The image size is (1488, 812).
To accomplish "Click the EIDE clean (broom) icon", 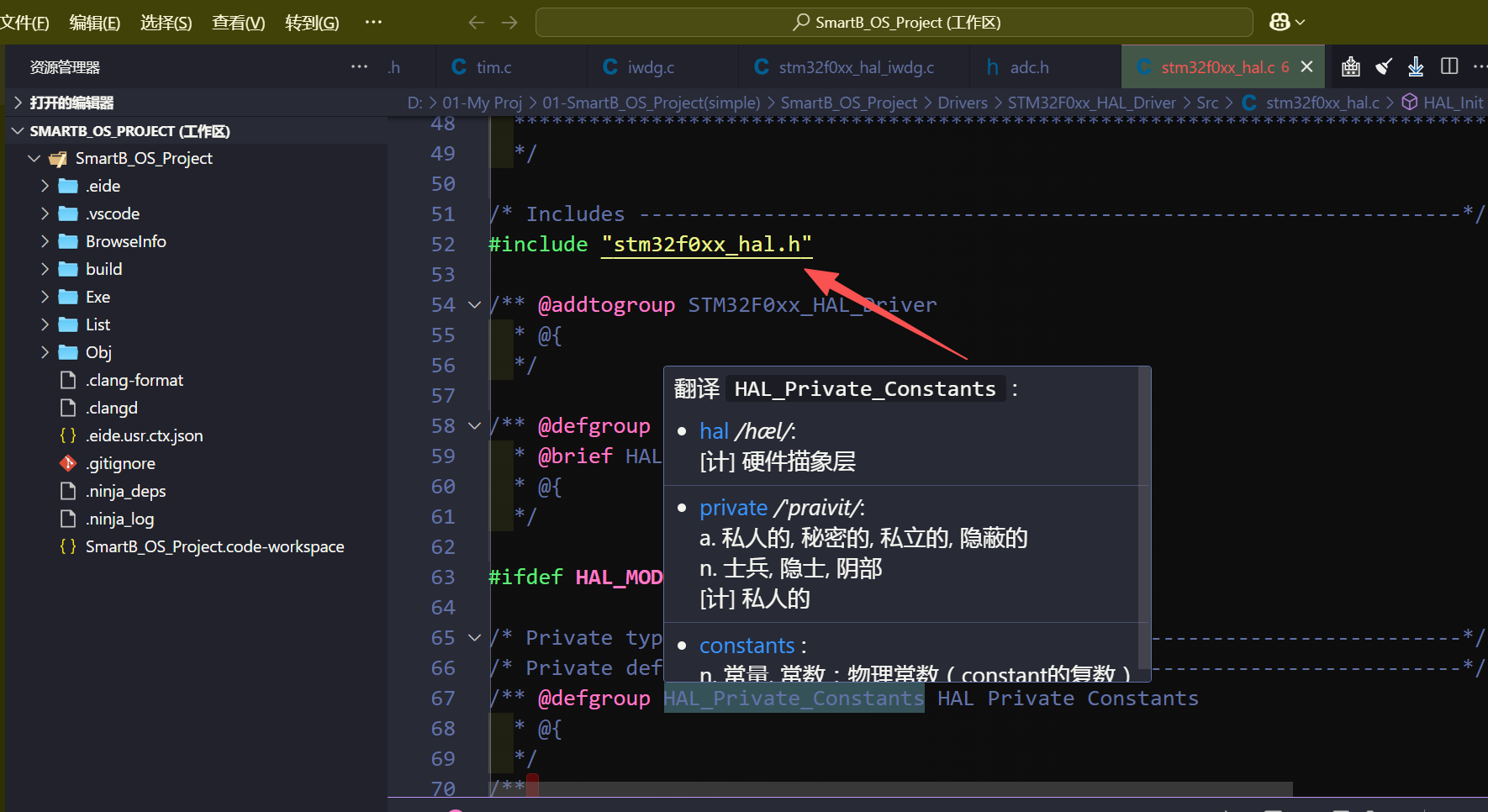I will coord(1384,66).
